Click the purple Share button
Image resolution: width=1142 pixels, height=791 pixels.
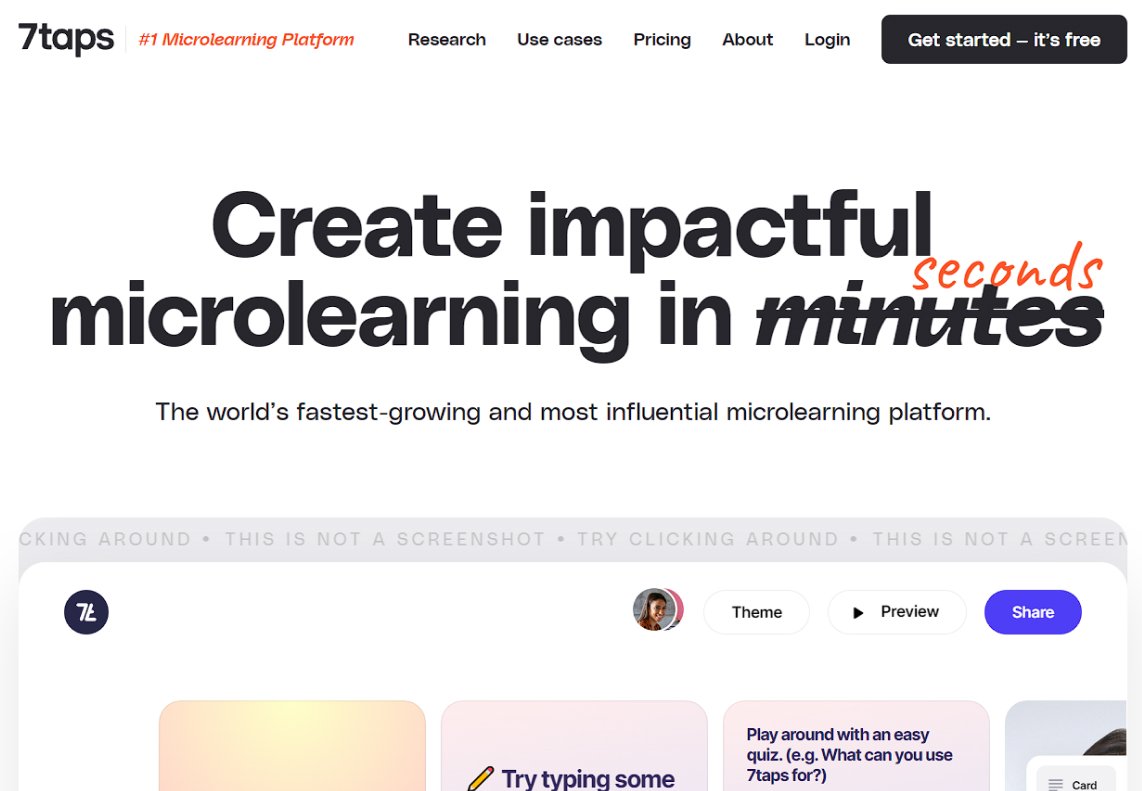click(1033, 612)
